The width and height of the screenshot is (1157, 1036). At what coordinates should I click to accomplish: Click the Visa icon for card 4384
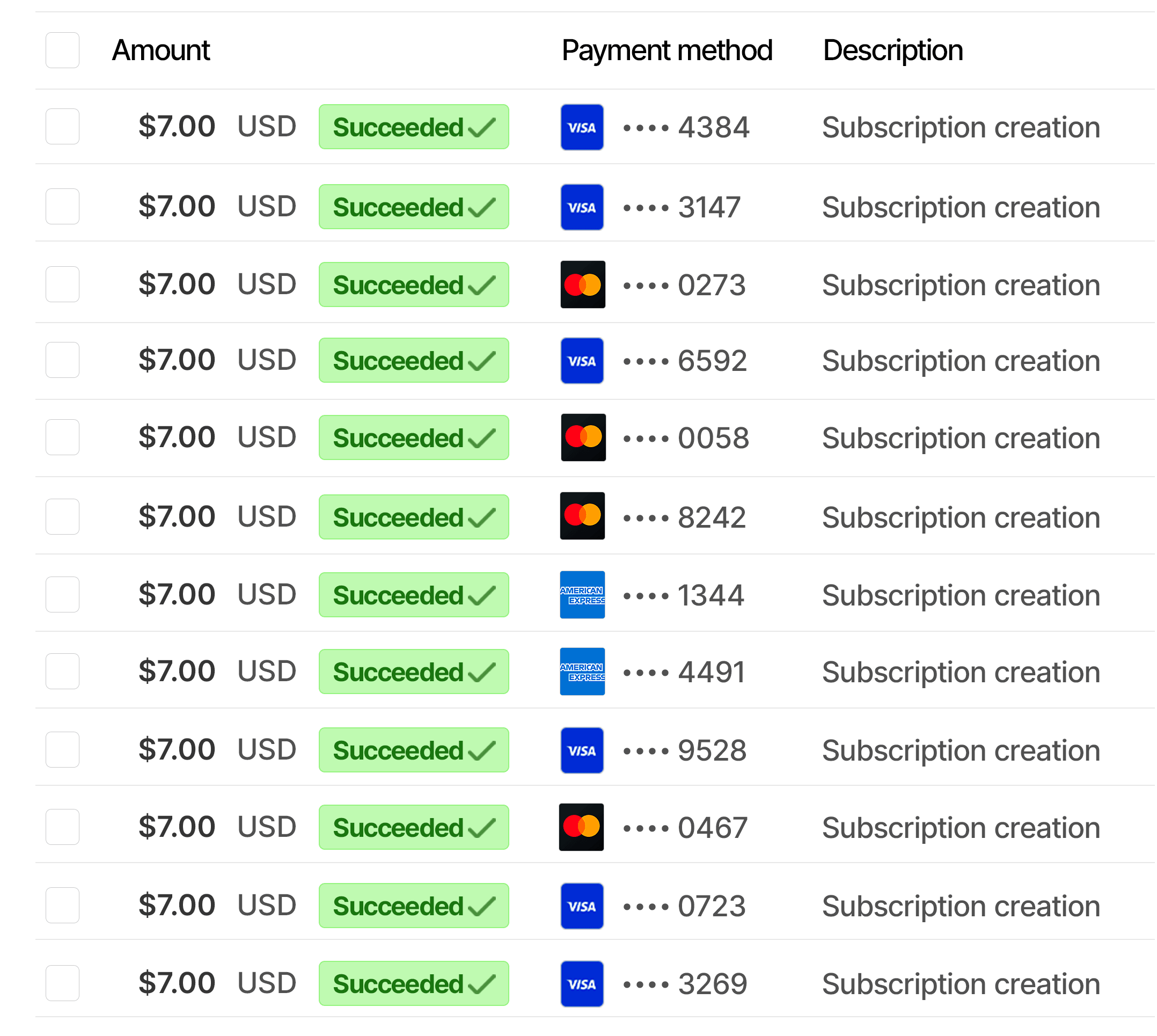pyautogui.click(x=581, y=127)
